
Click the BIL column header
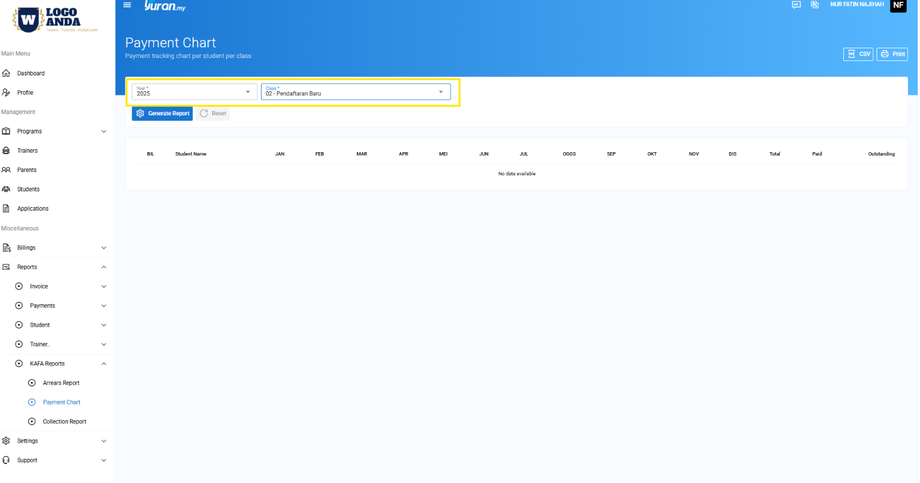[150, 154]
